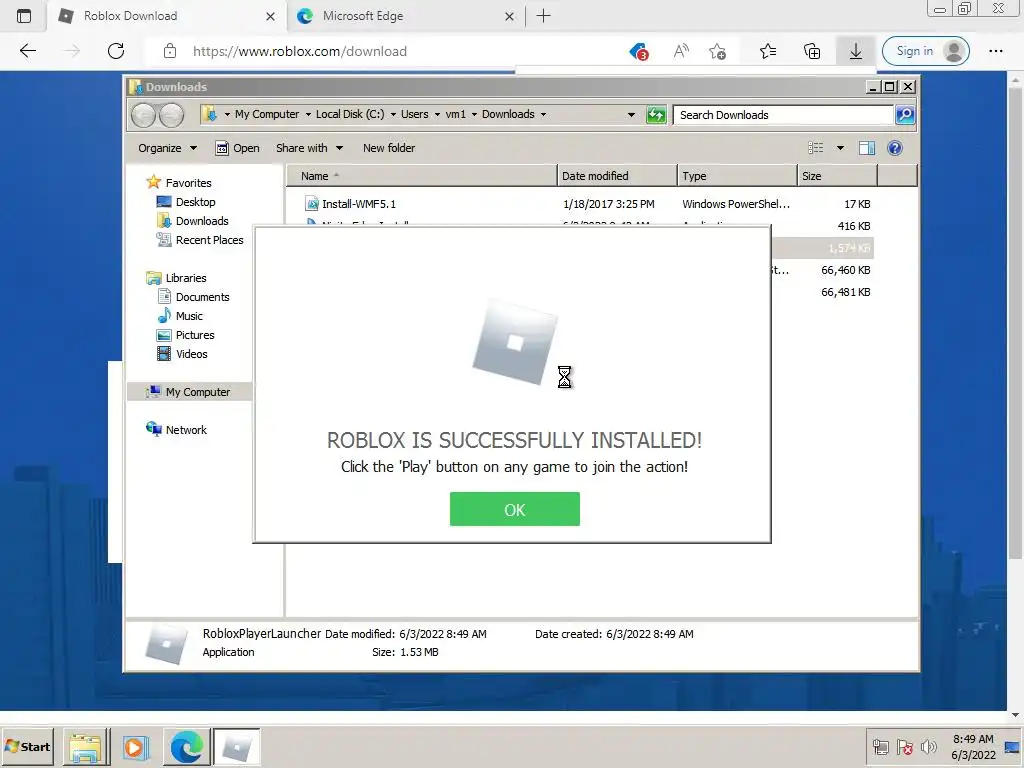Screen dimensions: 1024x768
Task: Expand the Local Disk (C:) breadcrumb arrow
Action: click(x=393, y=114)
